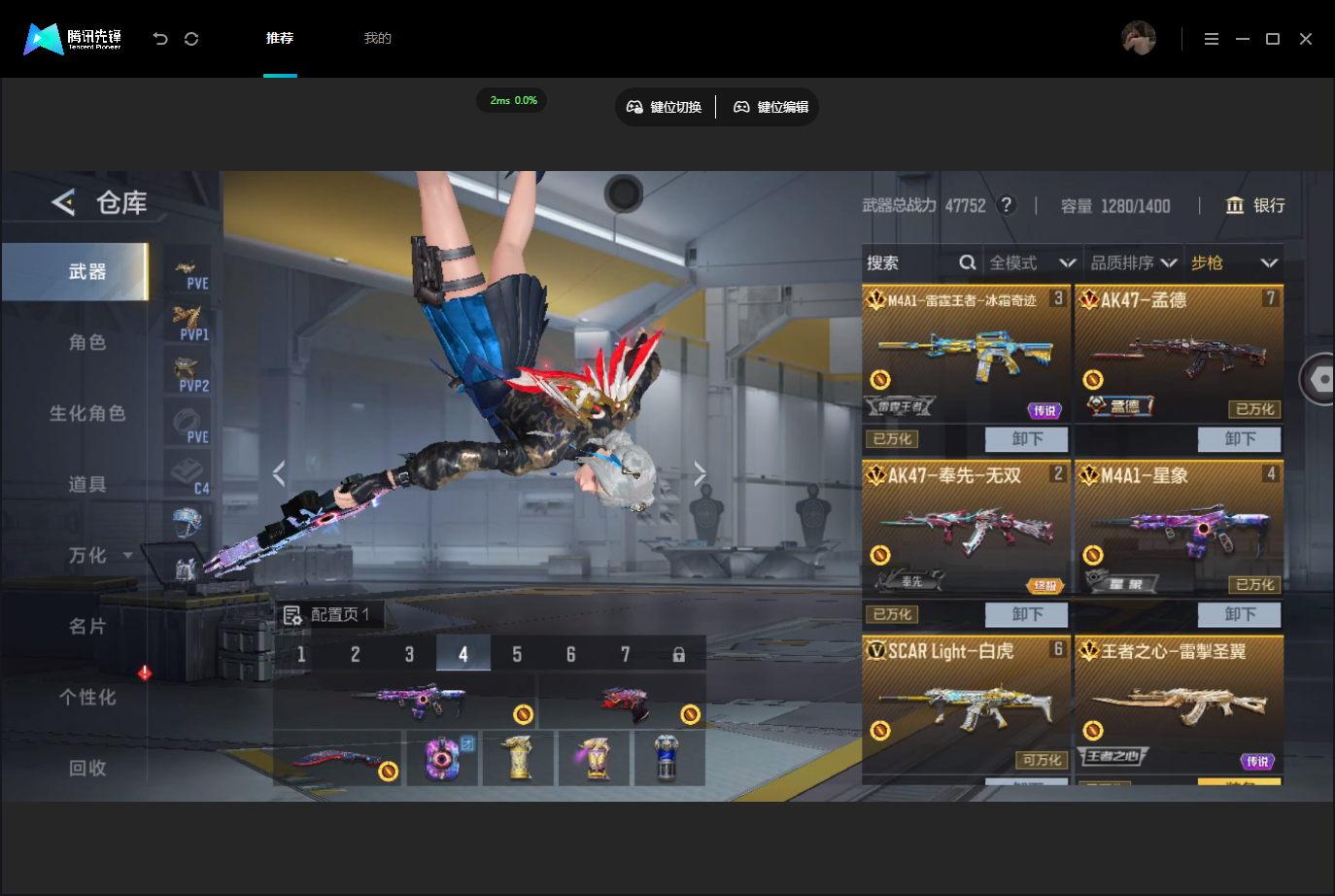
Task: Unequip M4A1-雷霆王者 with 卸下 button
Action: pos(1027,439)
